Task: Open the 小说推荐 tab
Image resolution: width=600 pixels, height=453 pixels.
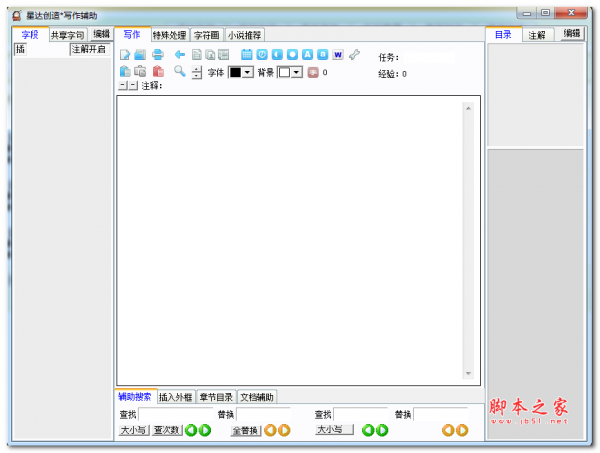Action: (245, 35)
